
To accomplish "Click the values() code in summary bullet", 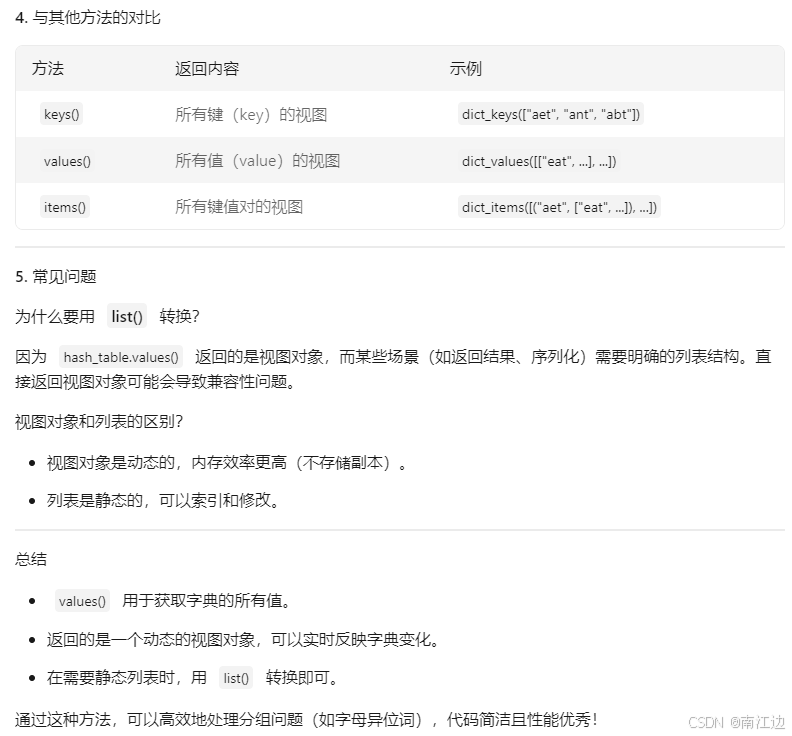I will 82,601.
